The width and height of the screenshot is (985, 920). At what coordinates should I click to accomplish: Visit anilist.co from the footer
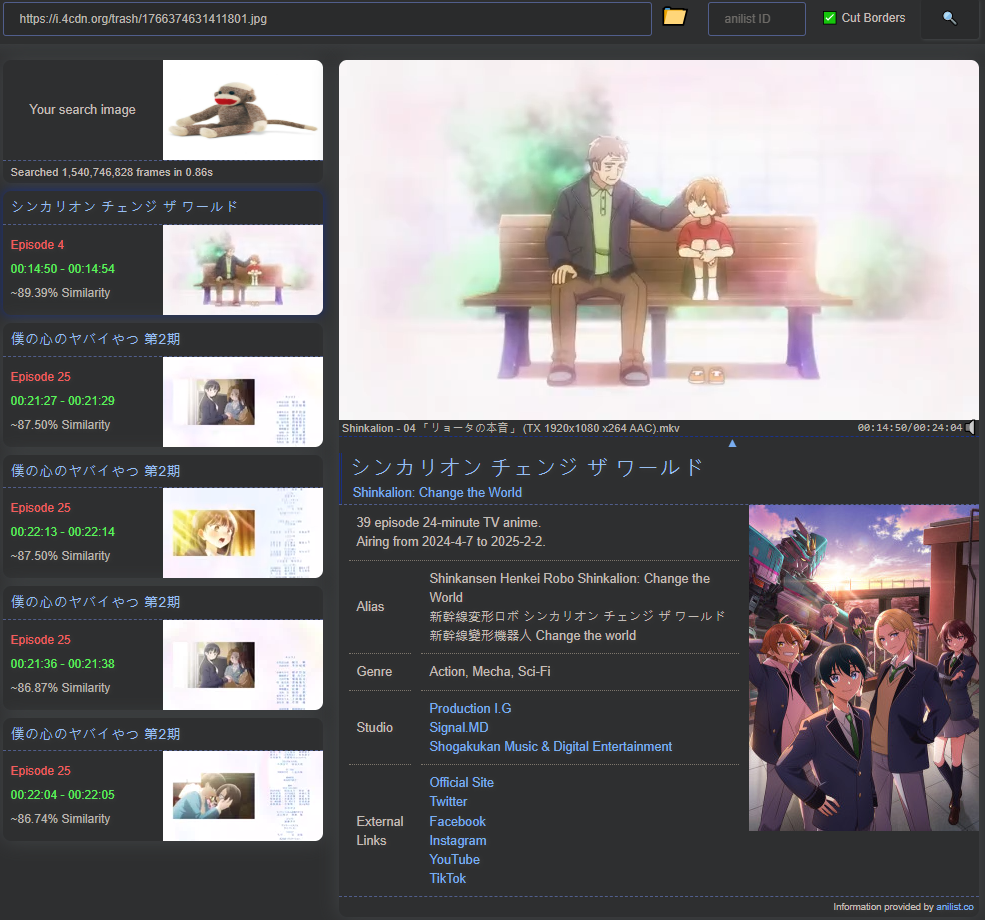(x=955, y=907)
